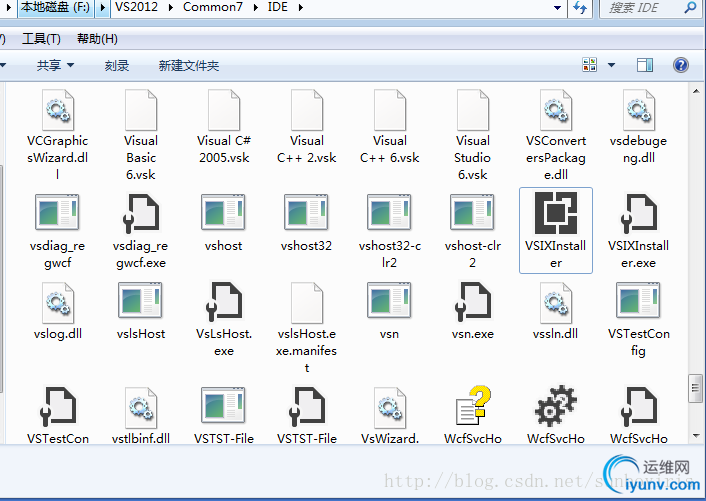The height and width of the screenshot is (501, 706).
Task: Select vssln.dll file
Action: [x=556, y=311]
